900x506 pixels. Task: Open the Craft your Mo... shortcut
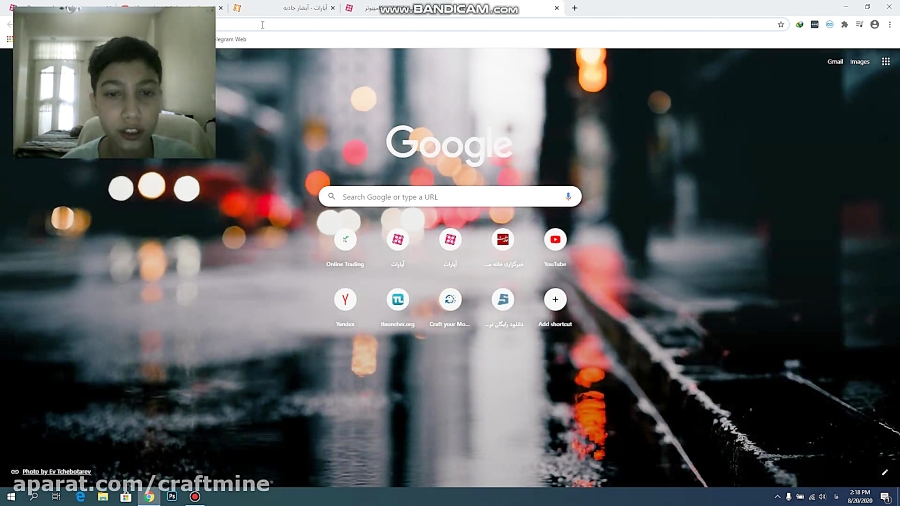[450, 299]
